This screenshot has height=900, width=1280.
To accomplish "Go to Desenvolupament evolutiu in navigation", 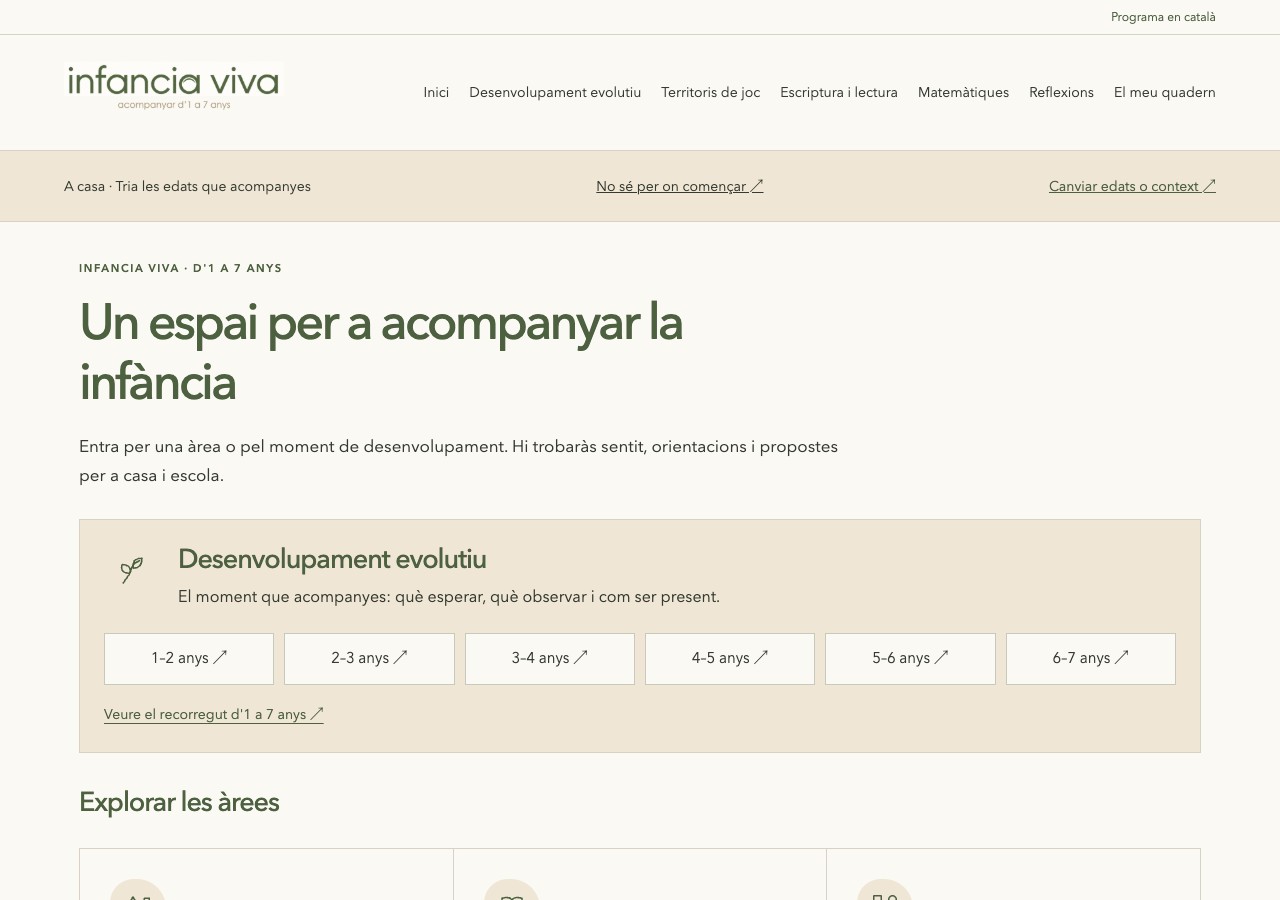I will coord(555,93).
